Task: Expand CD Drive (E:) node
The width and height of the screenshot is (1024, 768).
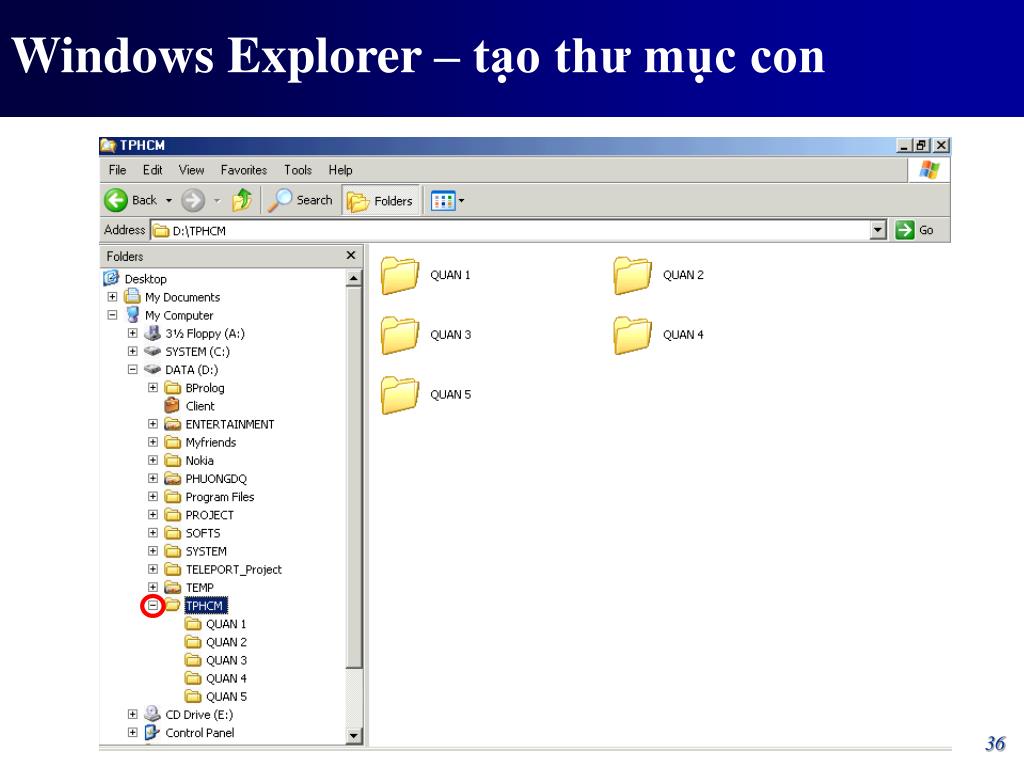Action: pyautogui.click(x=133, y=714)
